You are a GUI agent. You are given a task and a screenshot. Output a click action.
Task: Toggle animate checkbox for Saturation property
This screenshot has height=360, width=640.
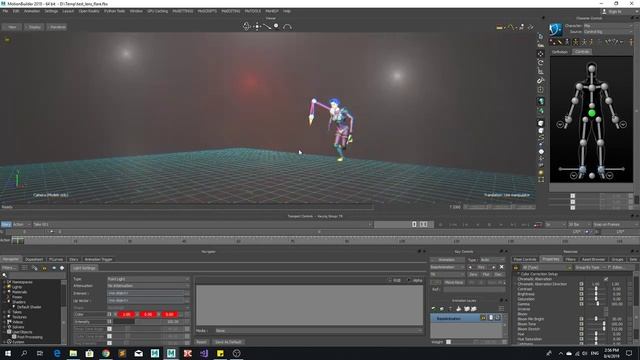[581, 299]
